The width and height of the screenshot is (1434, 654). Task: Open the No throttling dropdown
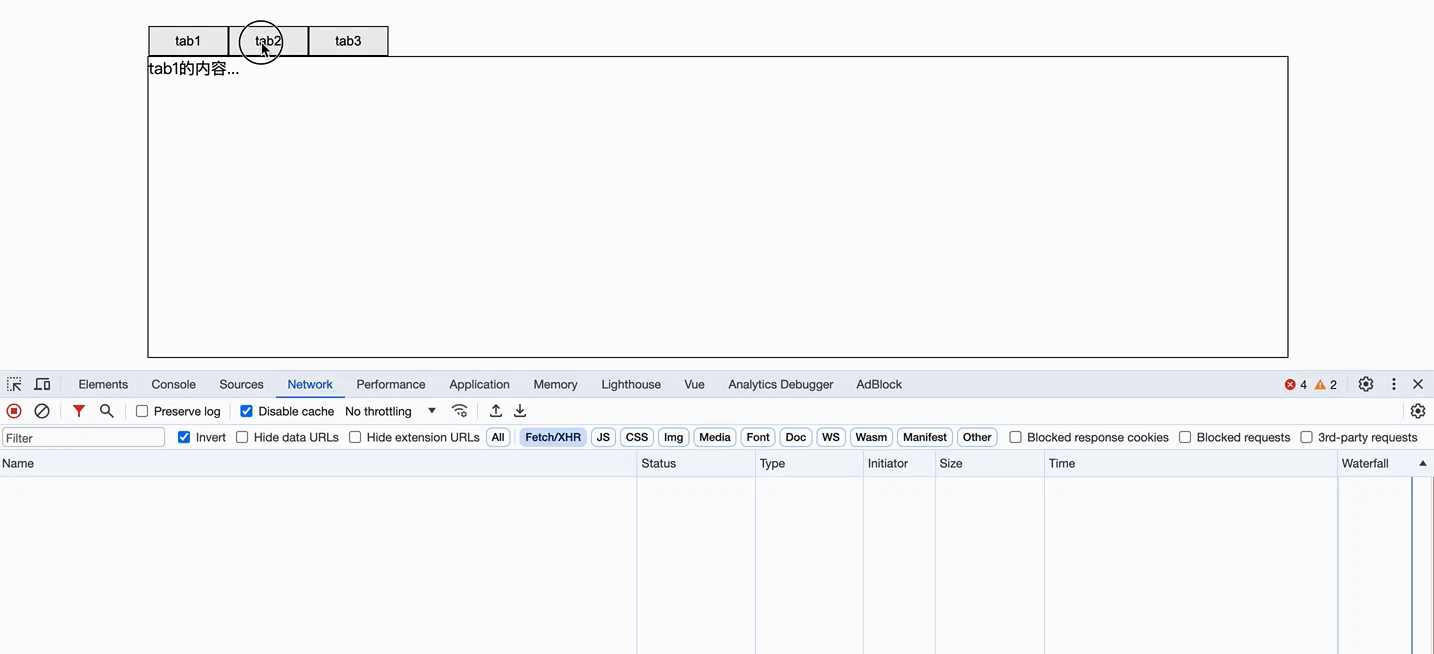coord(390,411)
